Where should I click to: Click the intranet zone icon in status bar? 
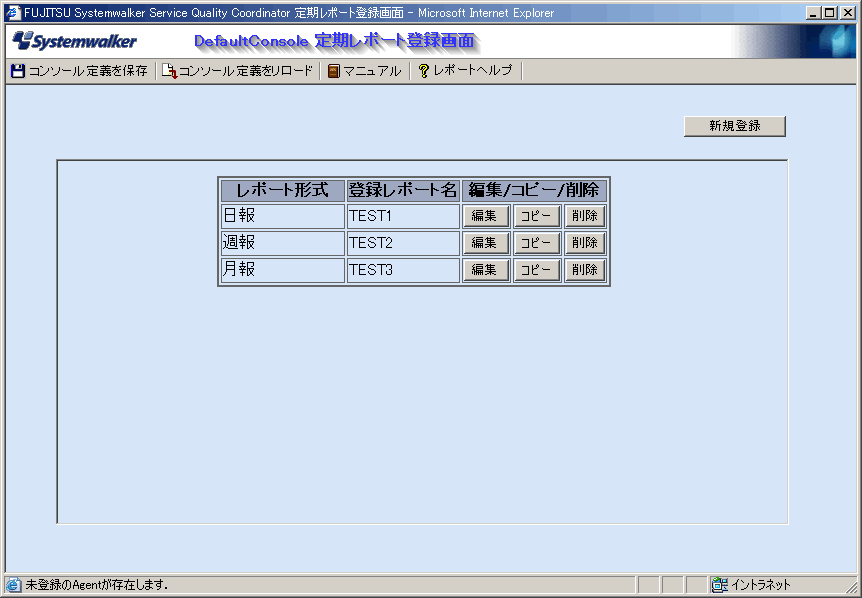pyautogui.click(x=720, y=585)
